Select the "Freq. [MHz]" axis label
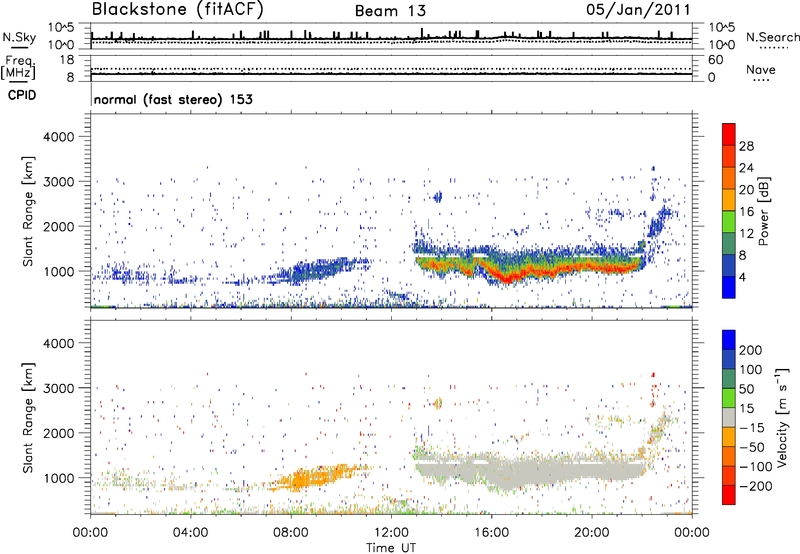The height and width of the screenshot is (554, 800). pos(18,67)
